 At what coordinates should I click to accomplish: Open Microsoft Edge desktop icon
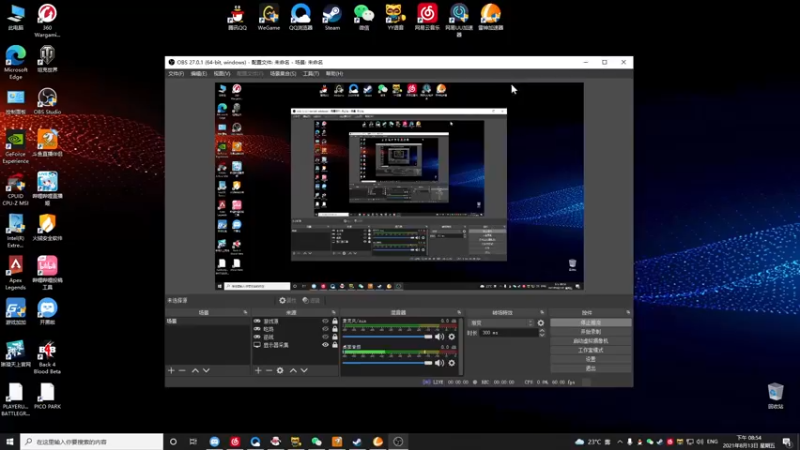[x=16, y=62]
